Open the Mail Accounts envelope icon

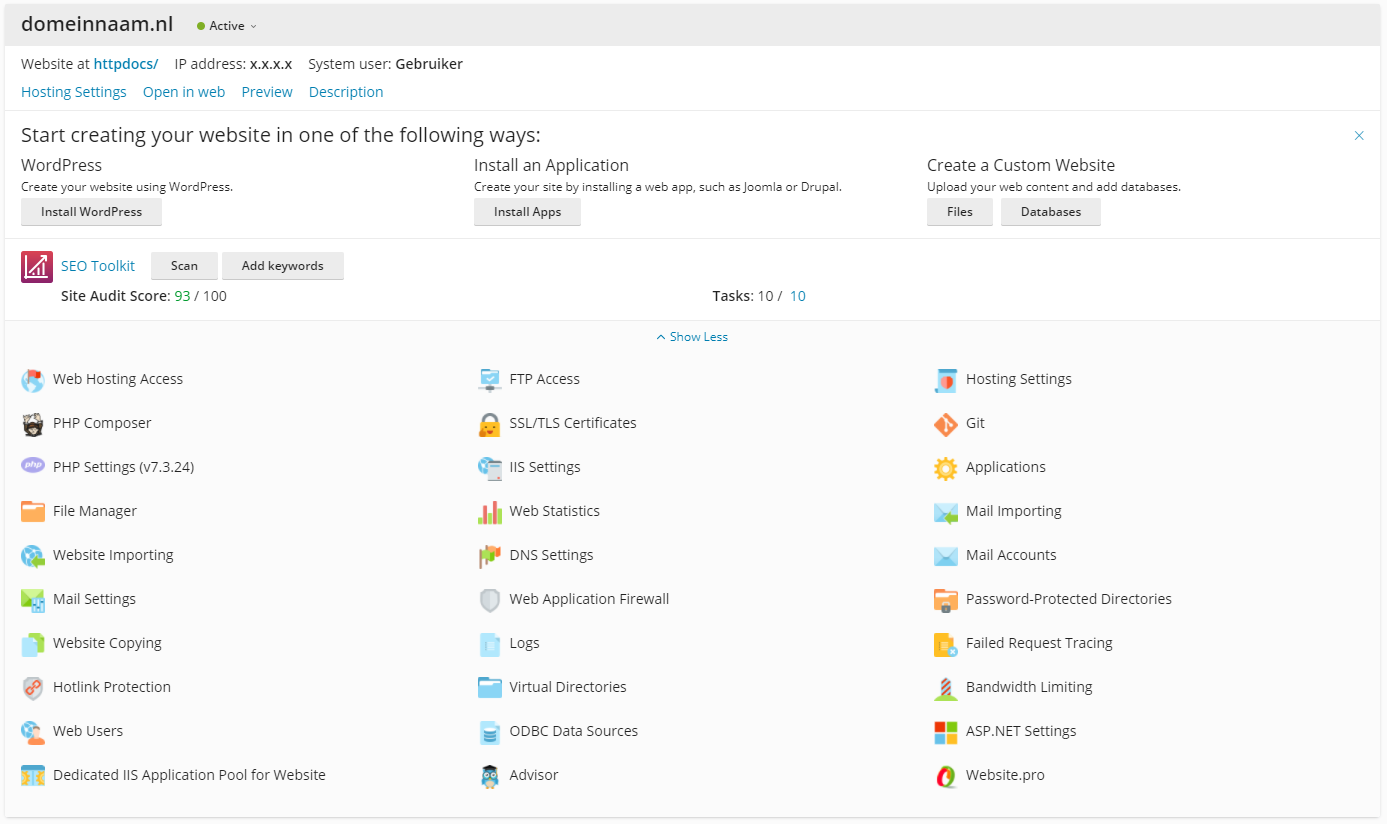click(945, 556)
